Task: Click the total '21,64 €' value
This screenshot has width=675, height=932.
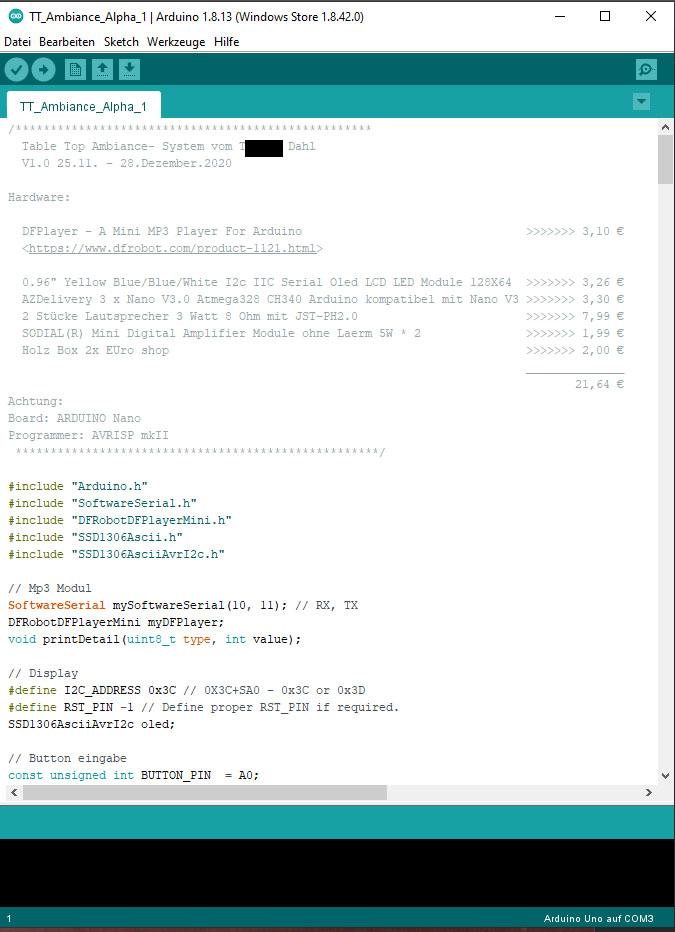Action: [599, 384]
